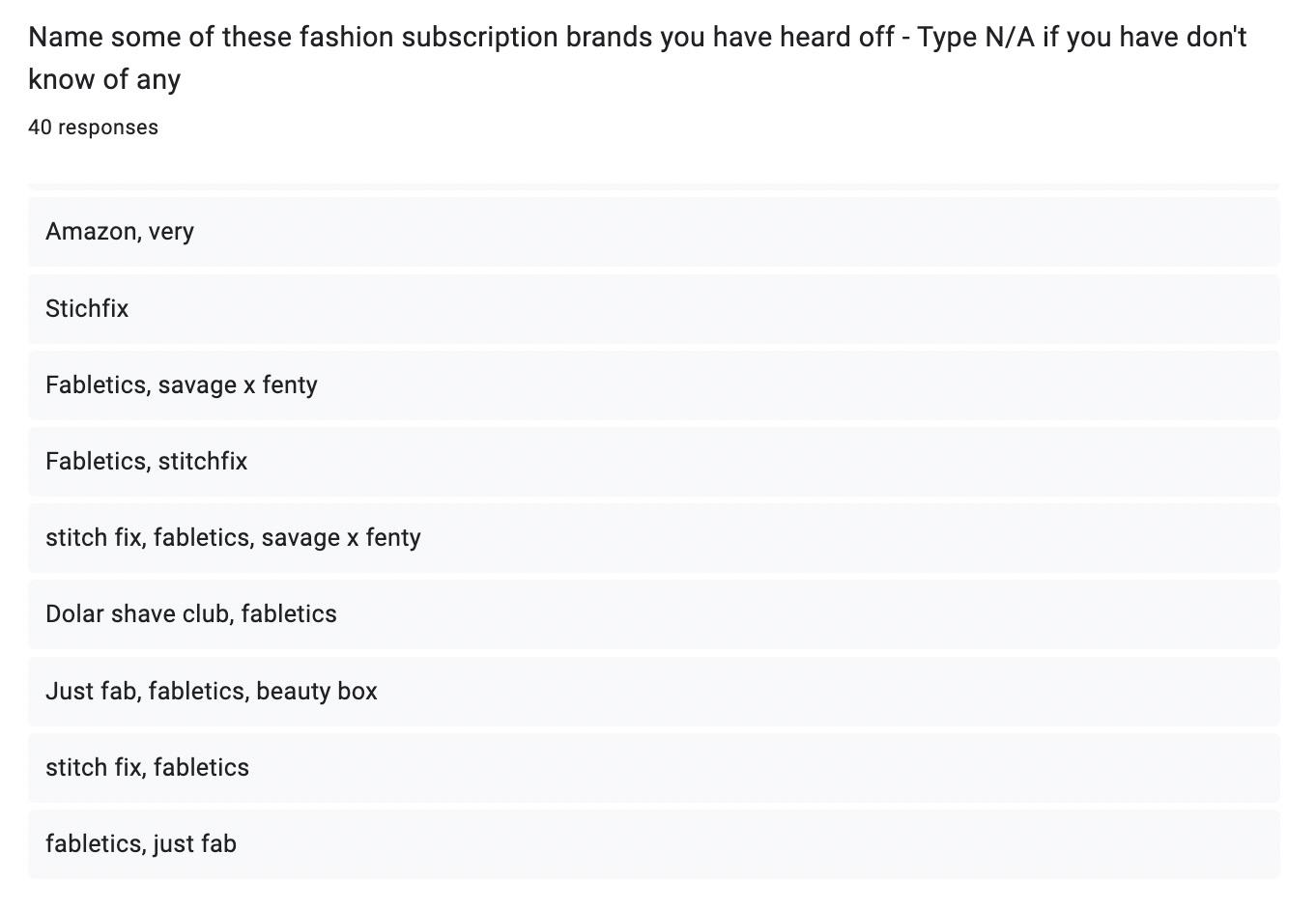Click the "Fabletics, stitchfix" response row
This screenshot has height=910, width=1316.
click(x=653, y=462)
